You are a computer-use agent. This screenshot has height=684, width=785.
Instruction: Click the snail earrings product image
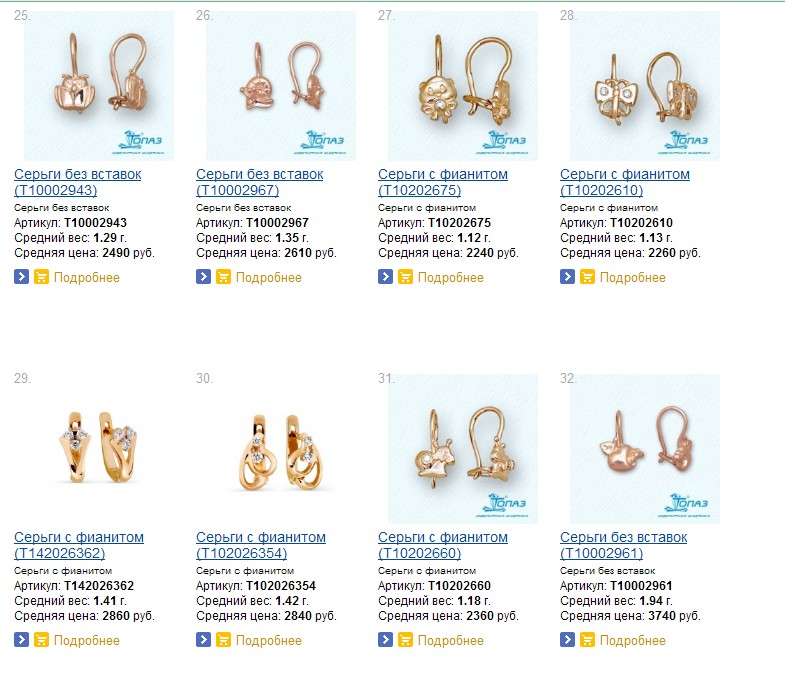tap(463, 449)
